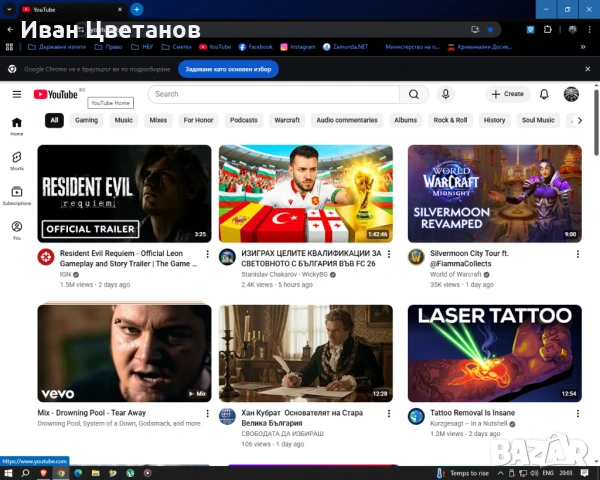This screenshot has width=600, height=480.
Task: Open Instagram bookmark
Action: pos(298,47)
